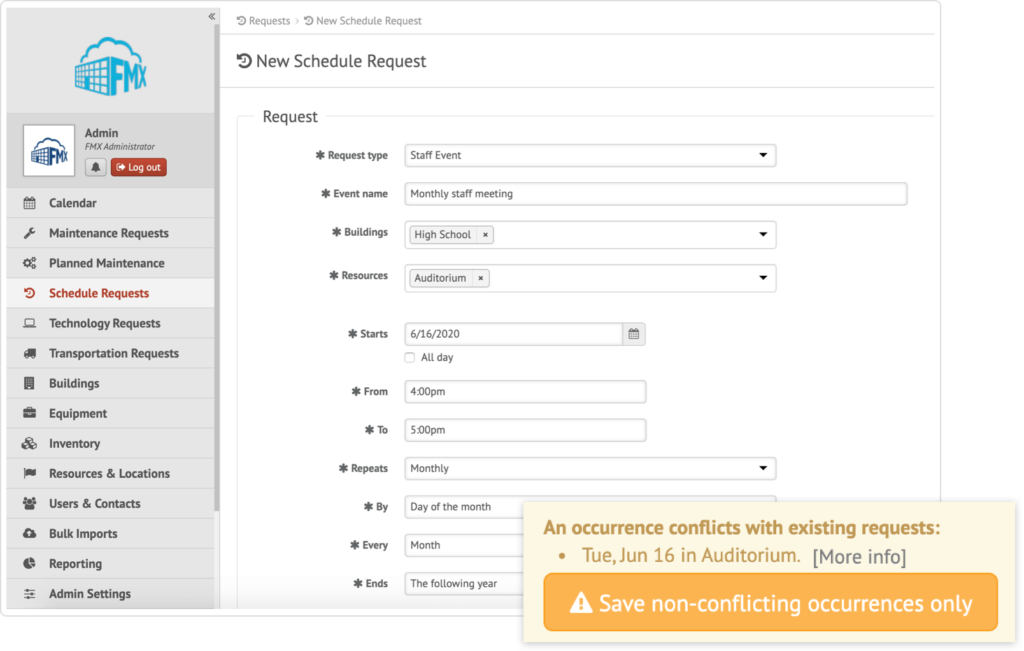The width and height of the screenshot is (1024, 651).
Task: Open the Calendar menu item
Action: point(73,203)
